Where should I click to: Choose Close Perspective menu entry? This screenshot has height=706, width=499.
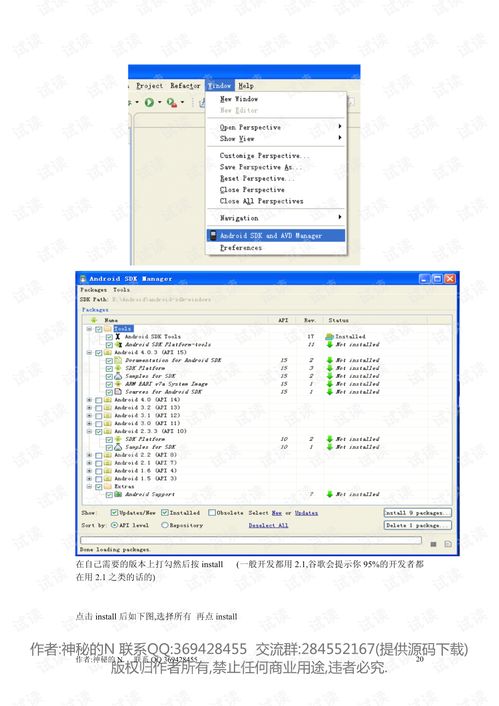click(252, 190)
